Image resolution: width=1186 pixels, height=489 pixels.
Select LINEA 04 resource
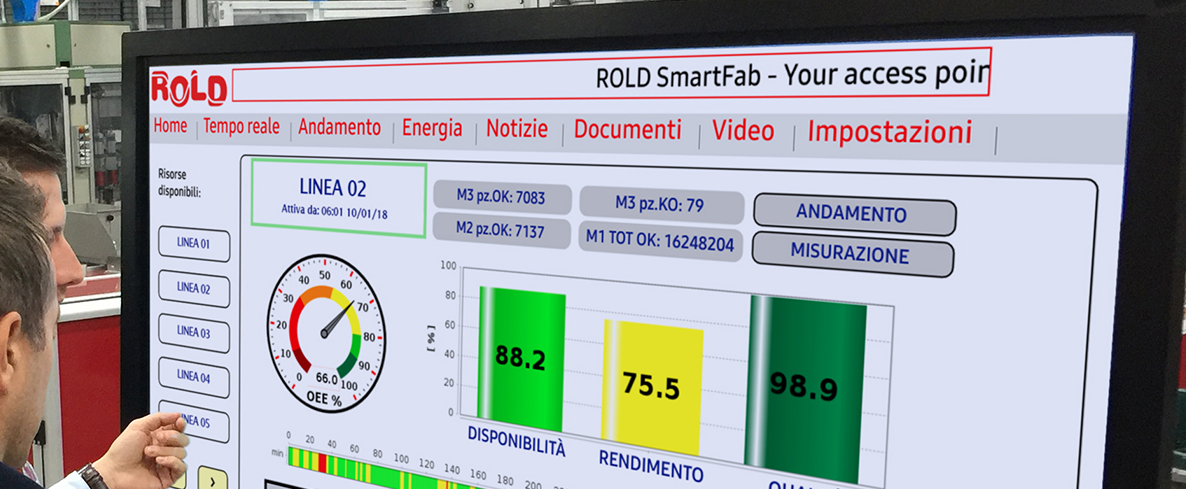[x=194, y=377]
